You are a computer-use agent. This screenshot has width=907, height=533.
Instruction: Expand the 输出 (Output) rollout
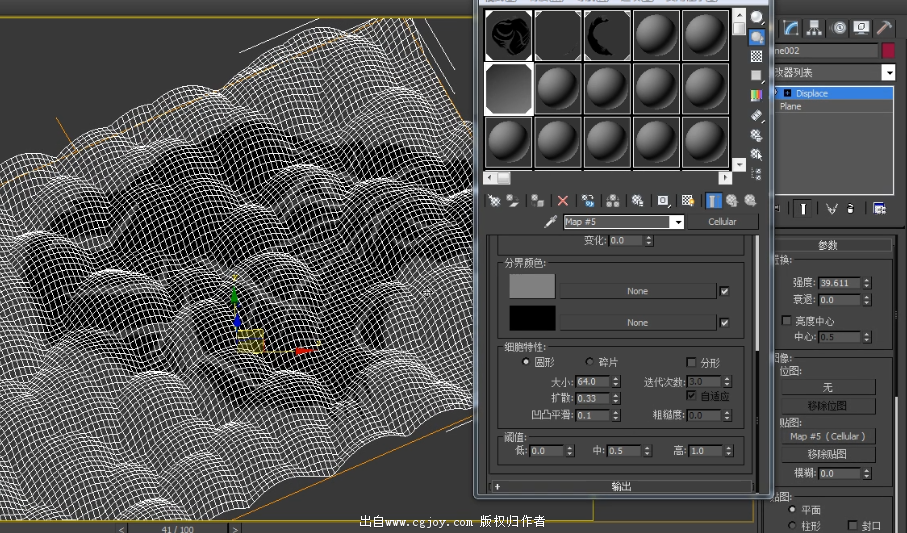tap(621, 486)
